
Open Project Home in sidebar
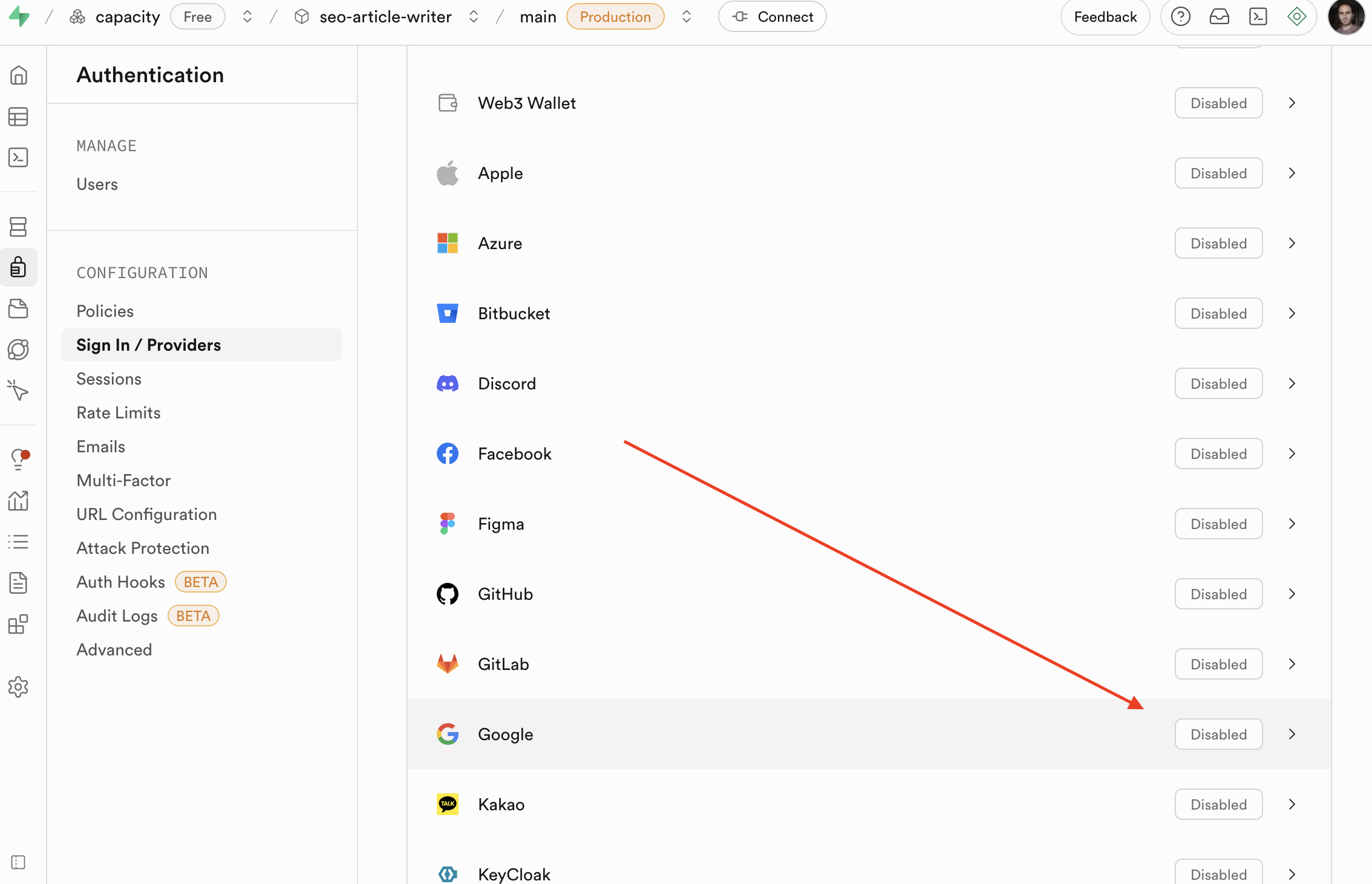coord(19,76)
